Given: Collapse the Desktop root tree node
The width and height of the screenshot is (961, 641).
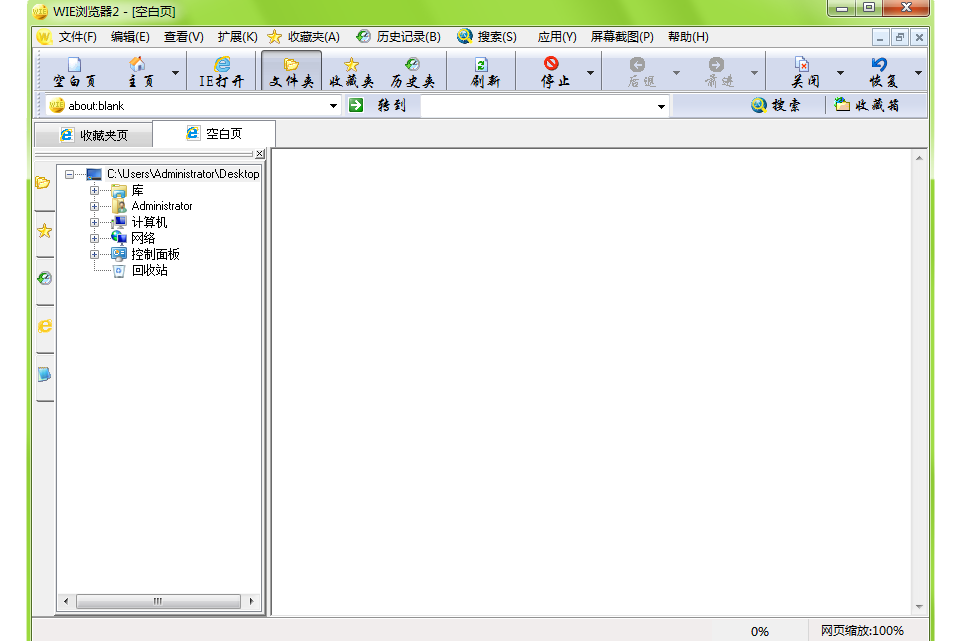Looking at the screenshot, I should [x=69, y=175].
